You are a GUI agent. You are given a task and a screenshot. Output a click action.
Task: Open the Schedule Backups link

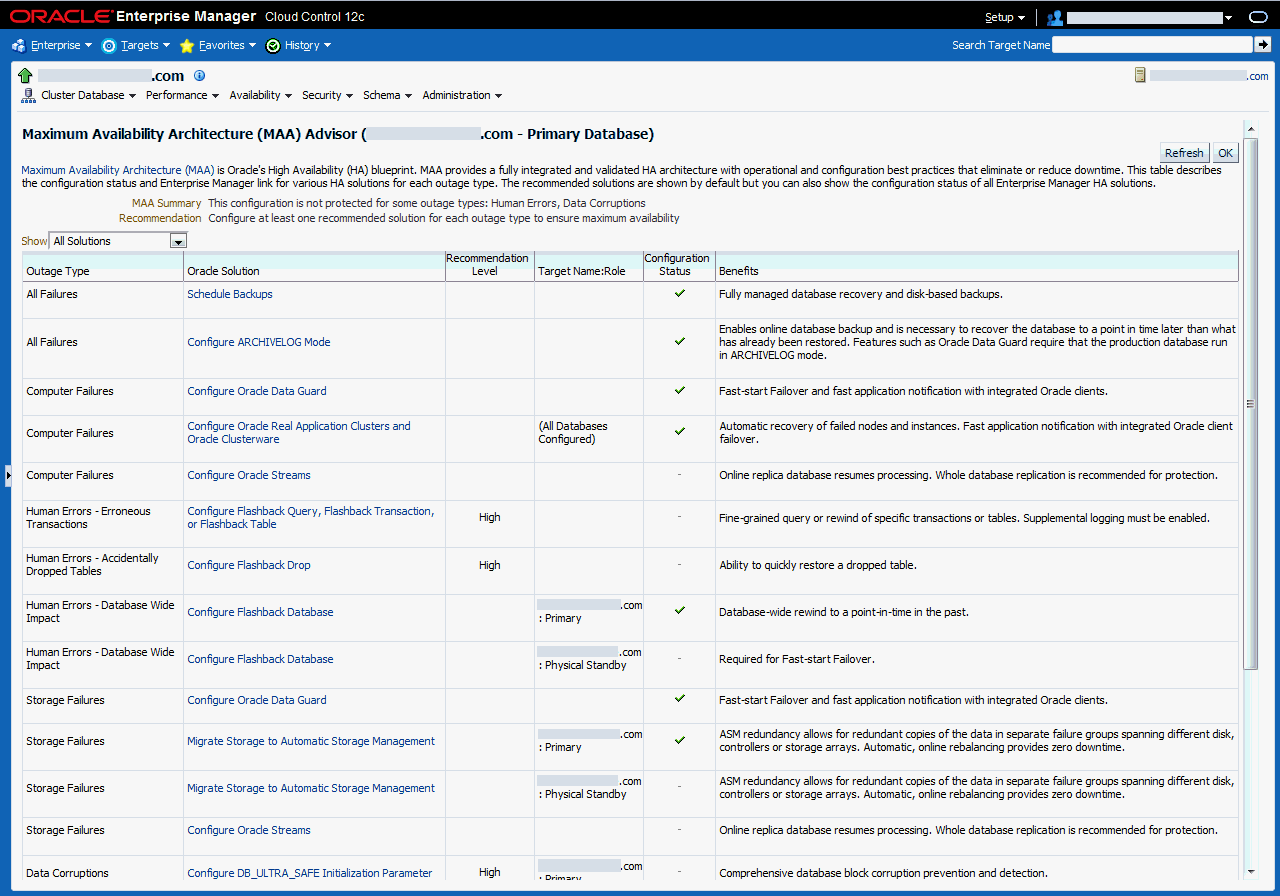click(230, 294)
